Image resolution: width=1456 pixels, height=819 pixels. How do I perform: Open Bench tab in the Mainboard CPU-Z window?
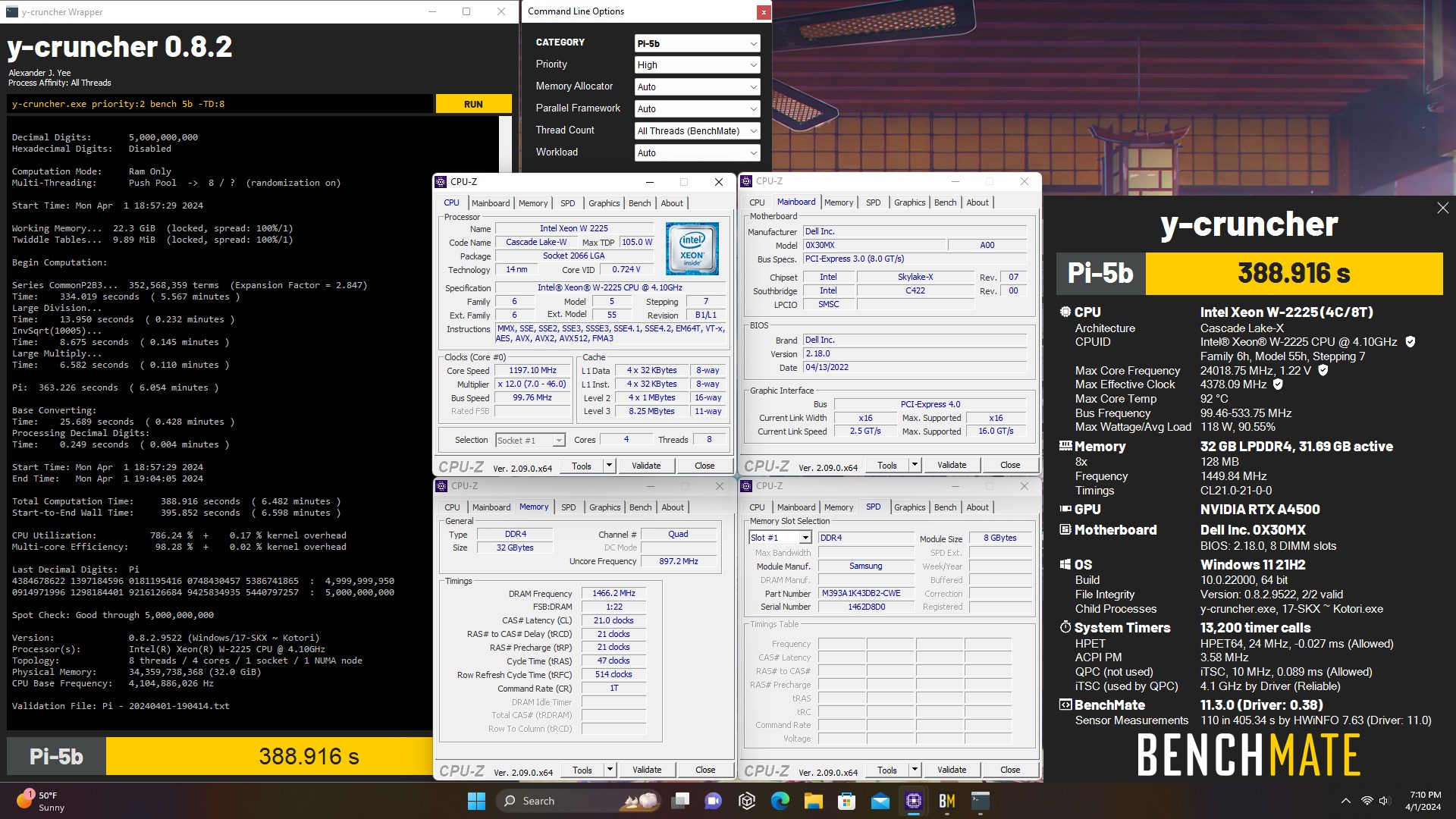point(945,202)
